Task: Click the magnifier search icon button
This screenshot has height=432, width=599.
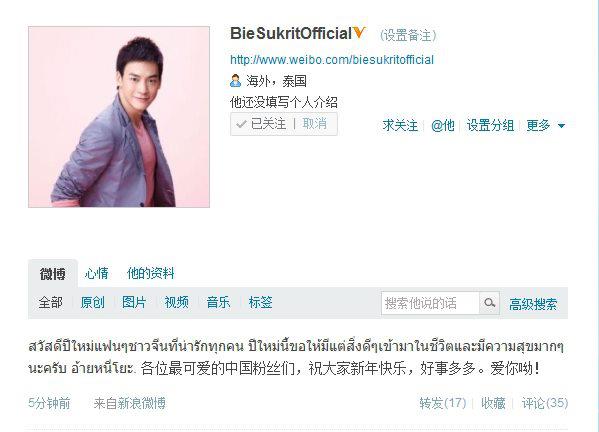Action: (x=489, y=303)
